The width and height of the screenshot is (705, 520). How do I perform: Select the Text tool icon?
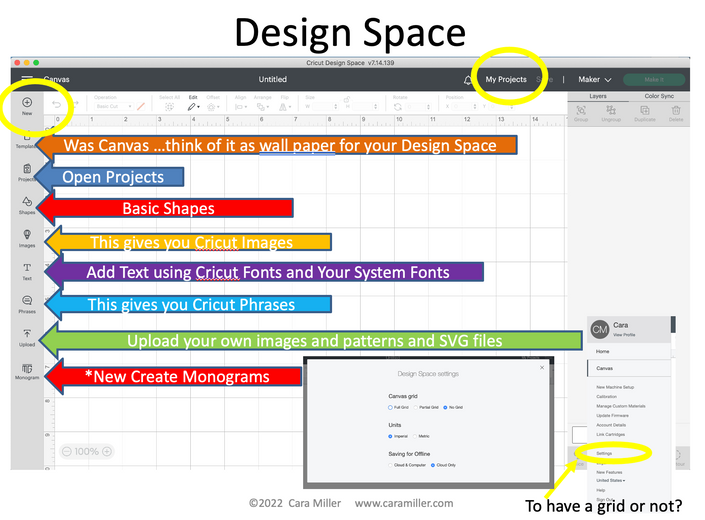pyautogui.click(x=27, y=267)
